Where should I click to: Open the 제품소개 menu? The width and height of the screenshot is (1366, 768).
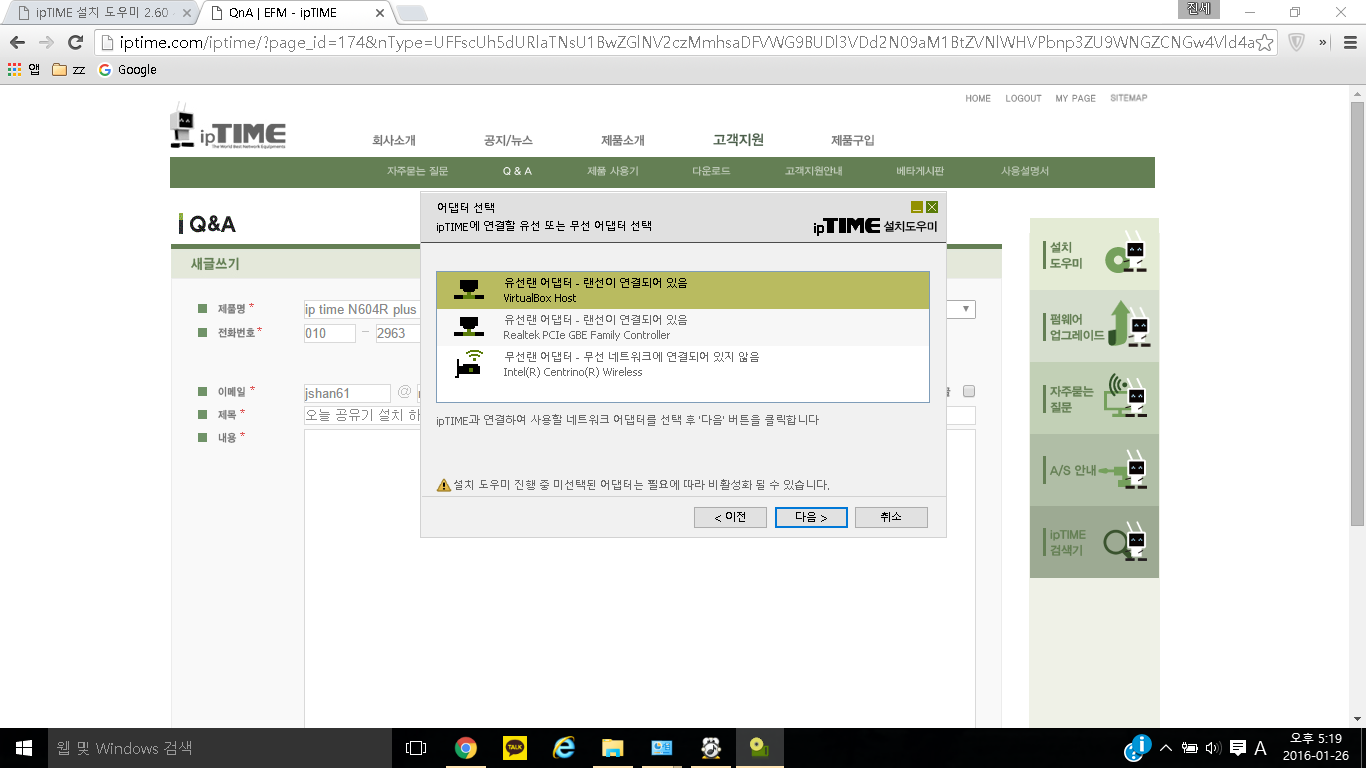(623, 141)
